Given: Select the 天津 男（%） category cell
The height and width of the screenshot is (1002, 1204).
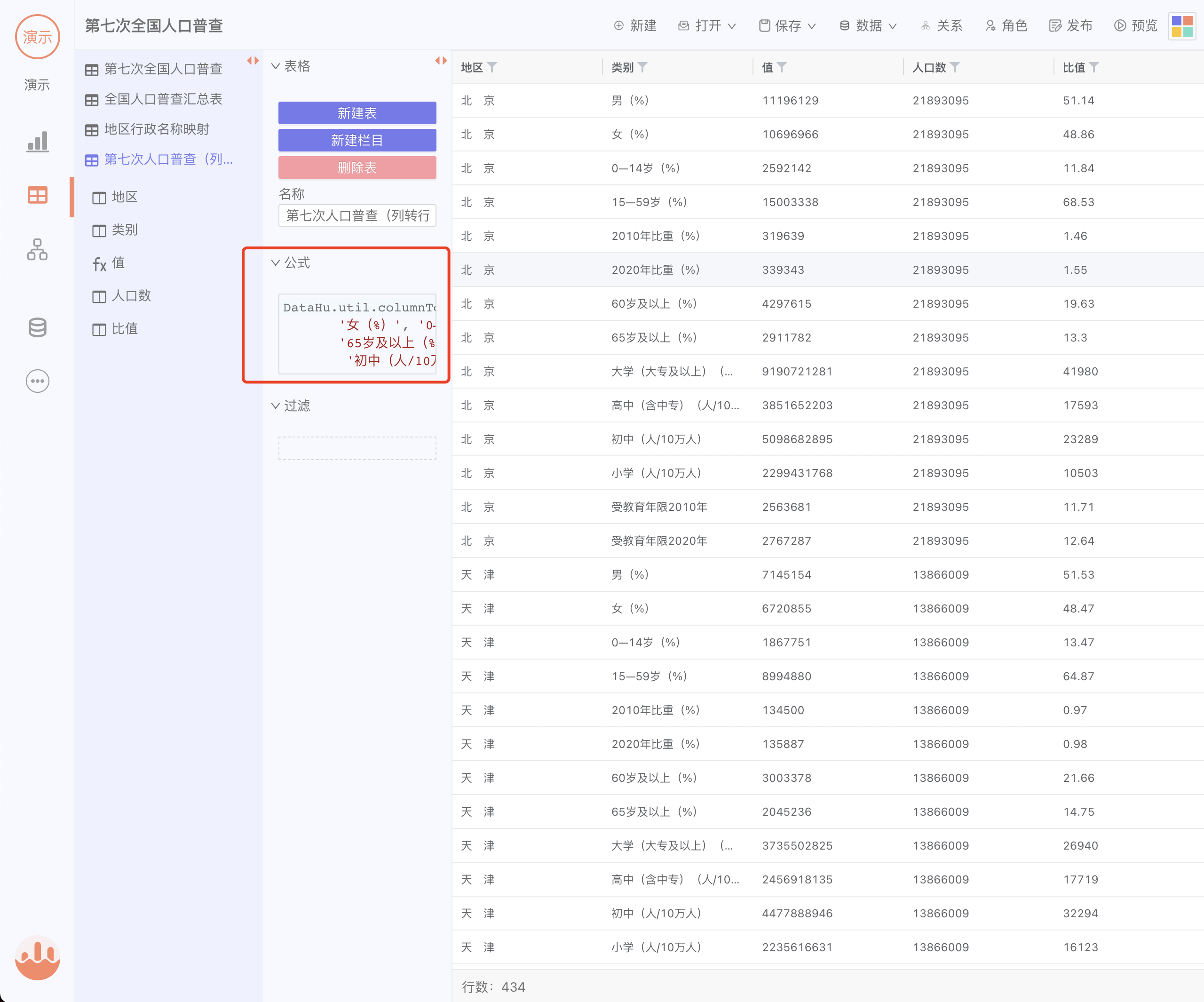Looking at the screenshot, I should click(x=630, y=575).
